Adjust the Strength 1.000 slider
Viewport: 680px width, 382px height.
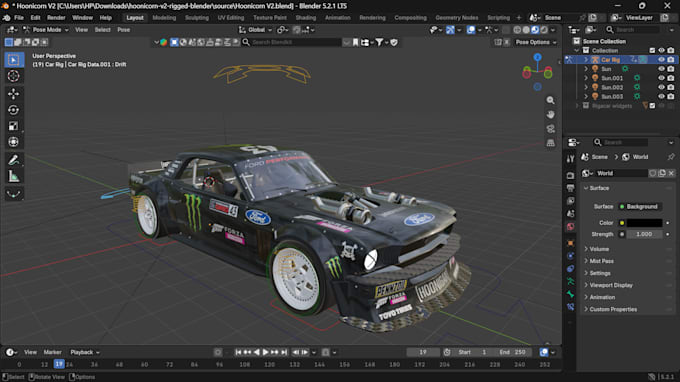pos(644,234)
